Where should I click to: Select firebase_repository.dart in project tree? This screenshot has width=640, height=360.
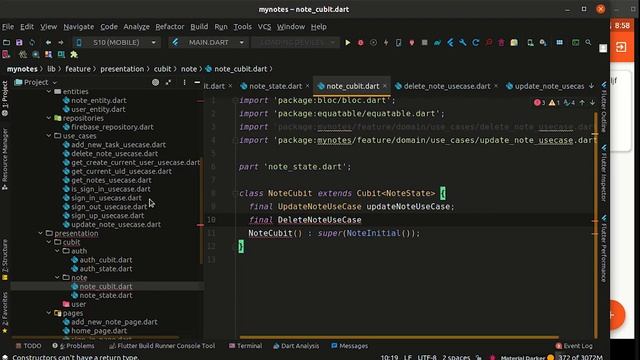112,127
